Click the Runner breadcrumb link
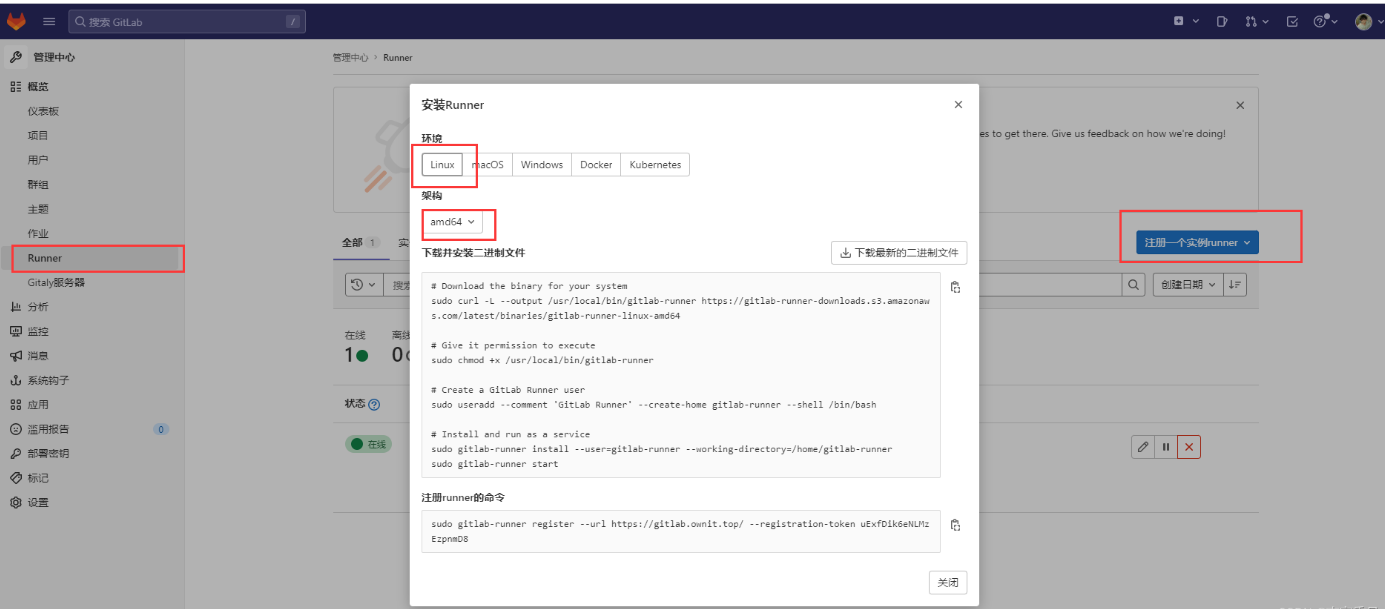This screenshot has height=609, width=1385. click(397, 58)
